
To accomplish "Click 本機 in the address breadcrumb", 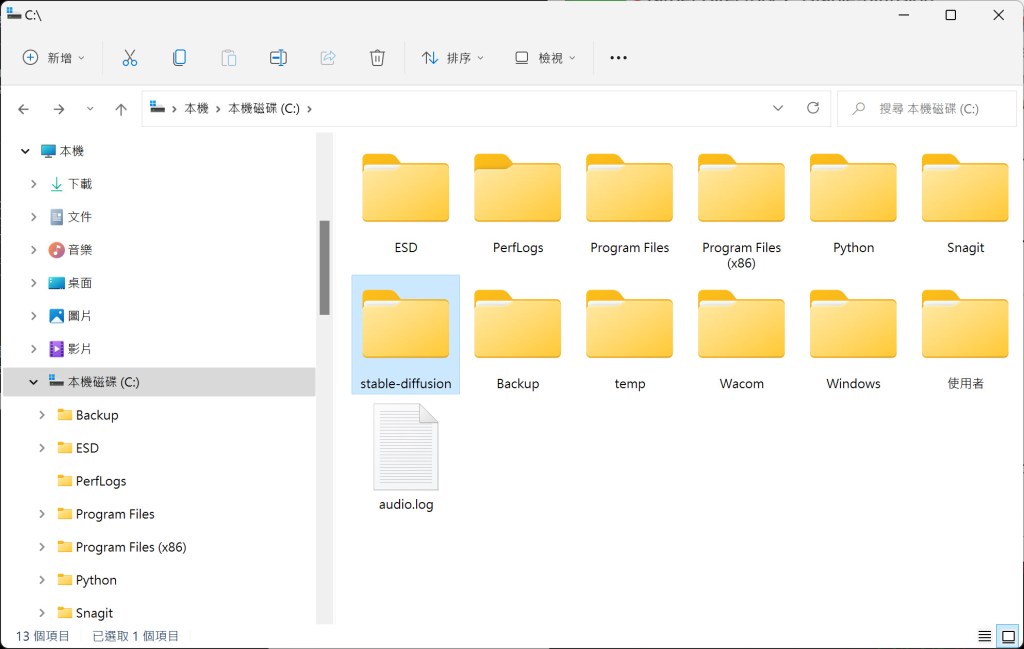I will pos(196,109).
